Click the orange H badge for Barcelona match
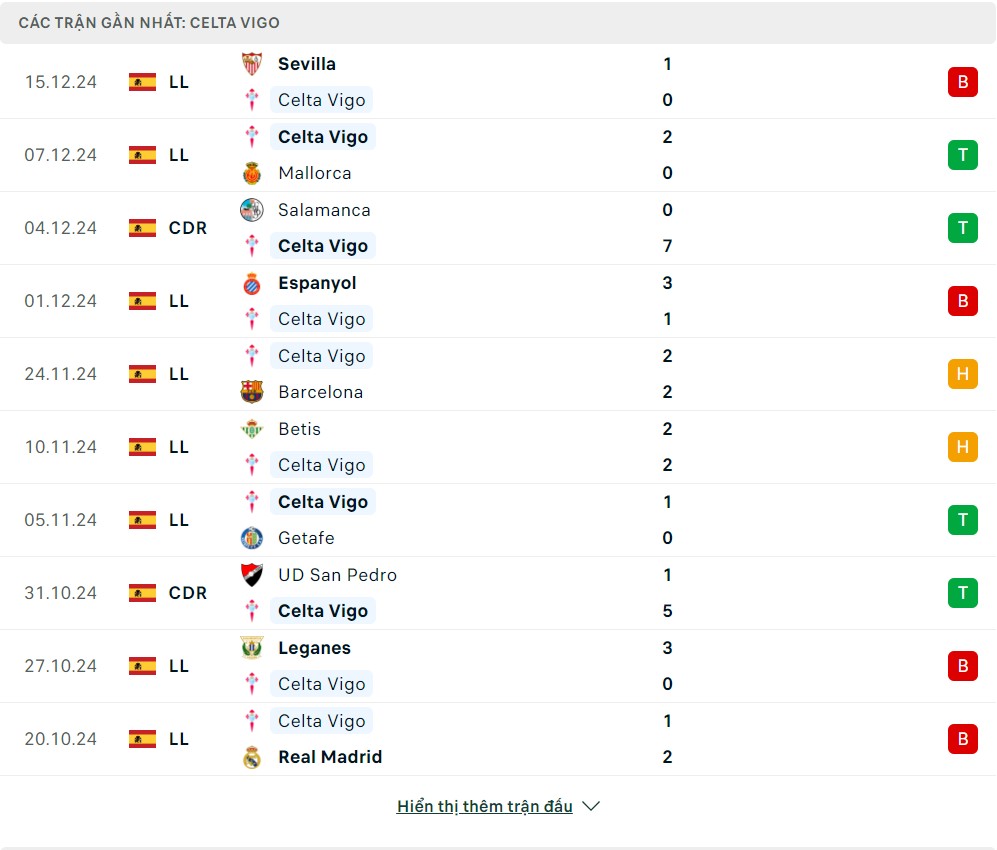997x850 pixels. click(962, 374)
